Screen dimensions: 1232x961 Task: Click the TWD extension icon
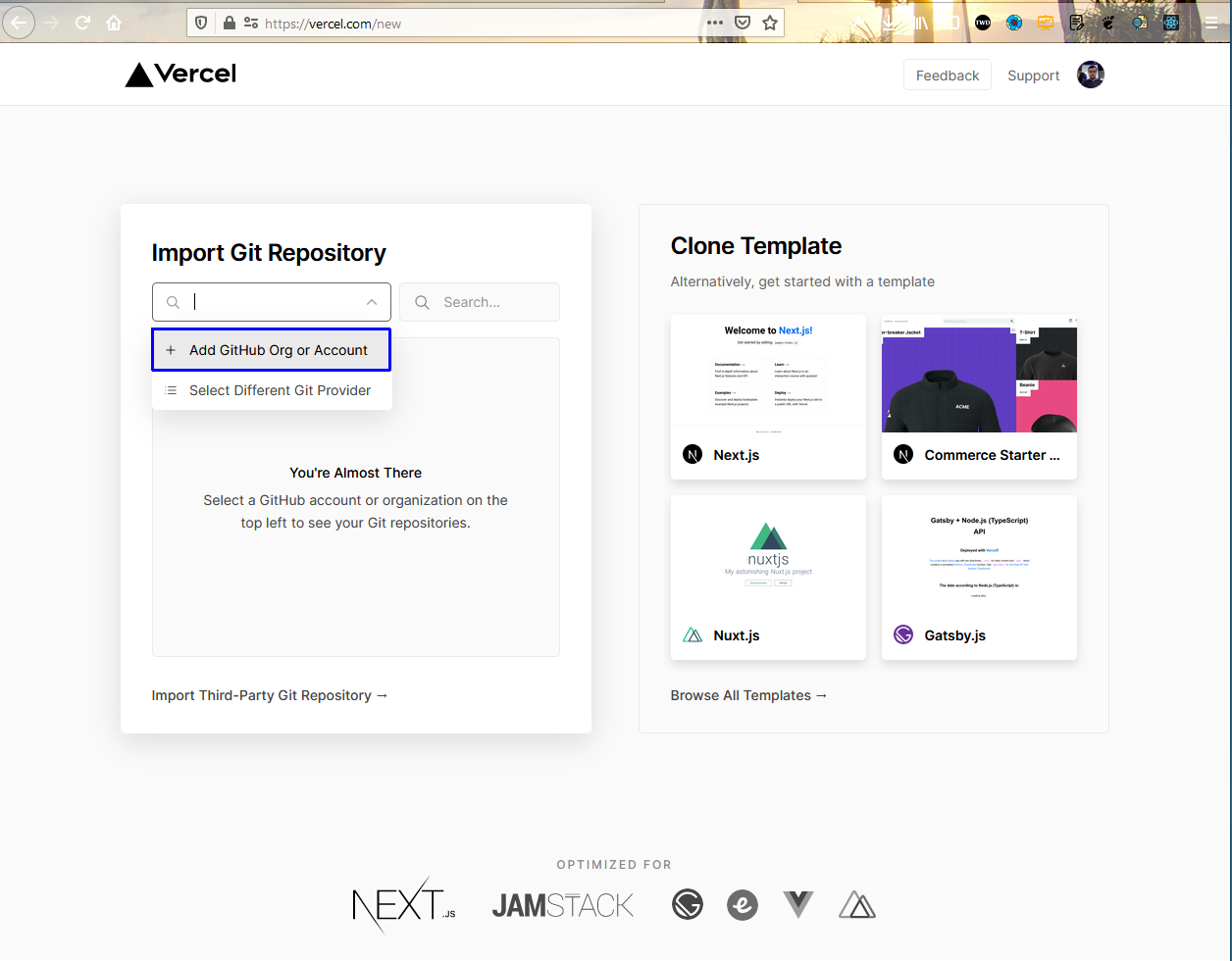tap(983, 23)
